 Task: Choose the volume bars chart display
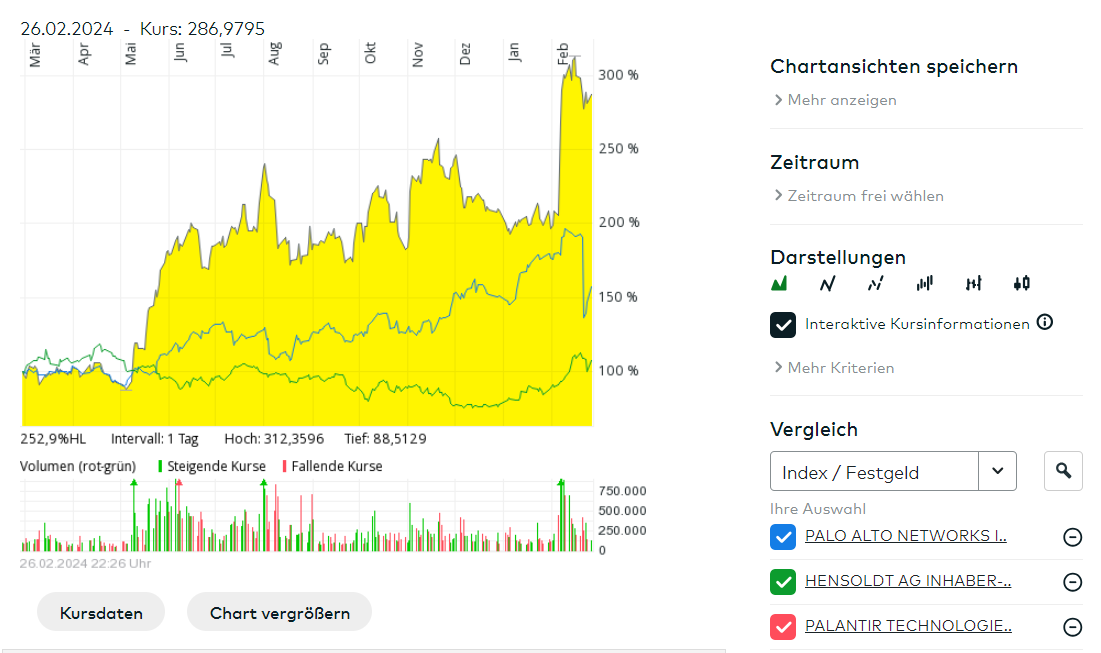click(924, 283)
